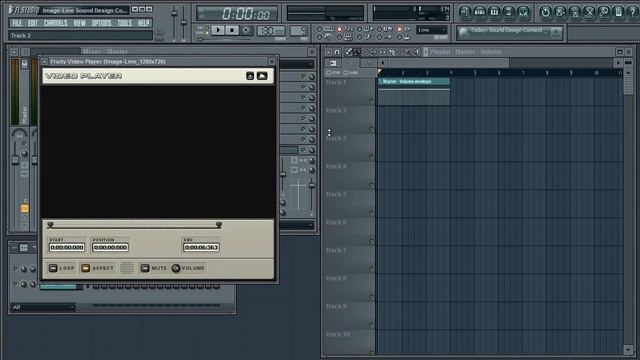Open the All channel filter dropdown
Image resolution: width=640 pixels, height=360 pixels.
tap(43, 307)
